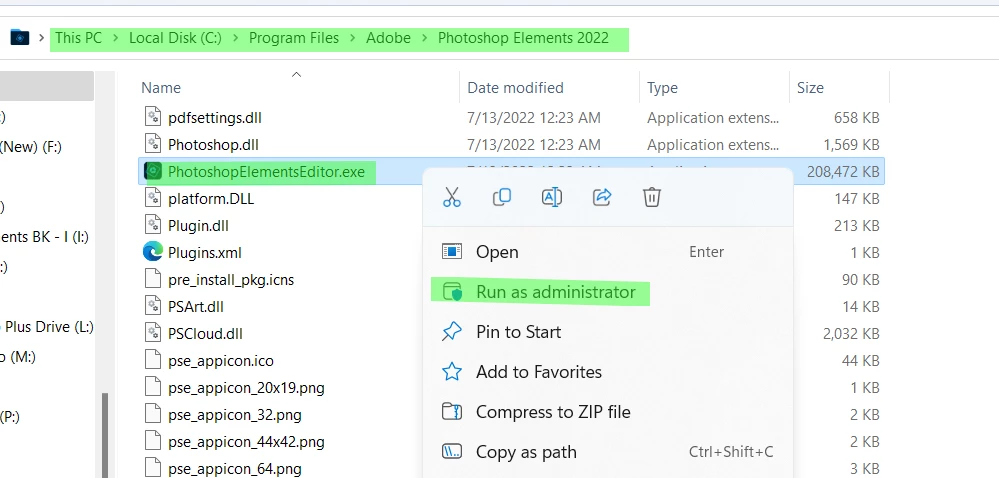Click the Run as administrator shield icon
This screenshot has width=999, height=478.
click(452, 292)
